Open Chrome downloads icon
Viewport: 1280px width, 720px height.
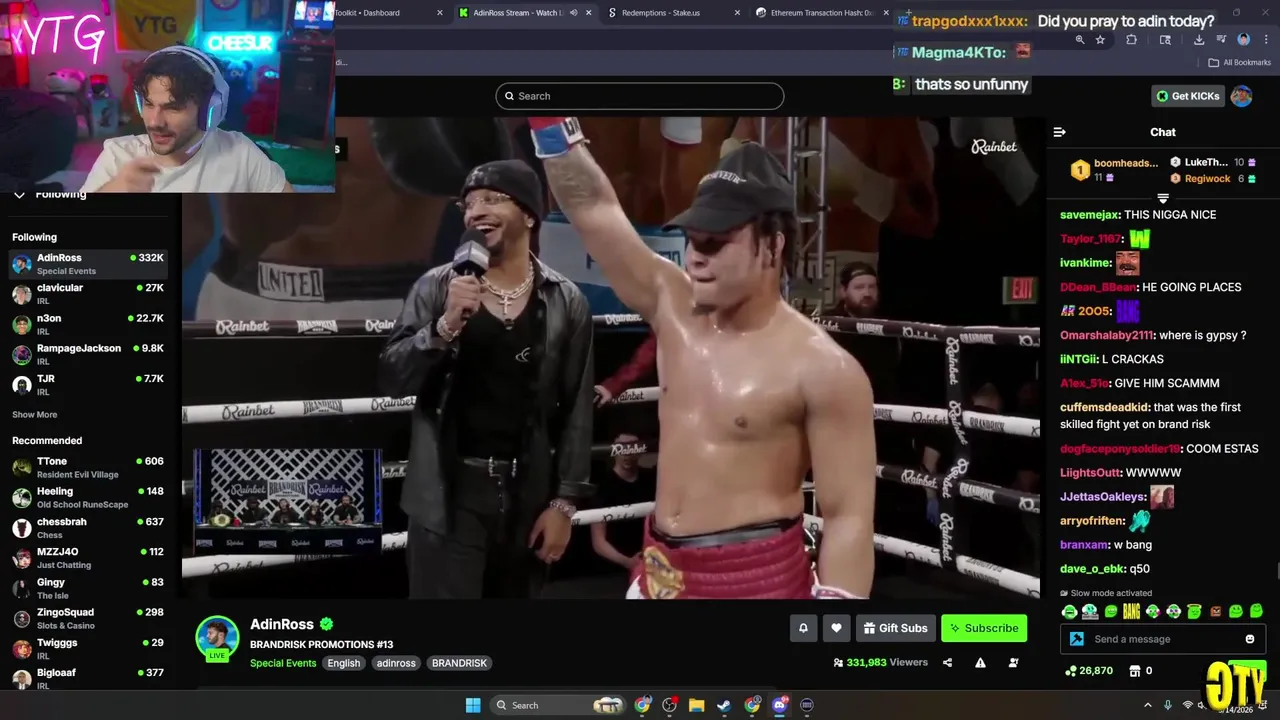click(x=1198, y=40)
